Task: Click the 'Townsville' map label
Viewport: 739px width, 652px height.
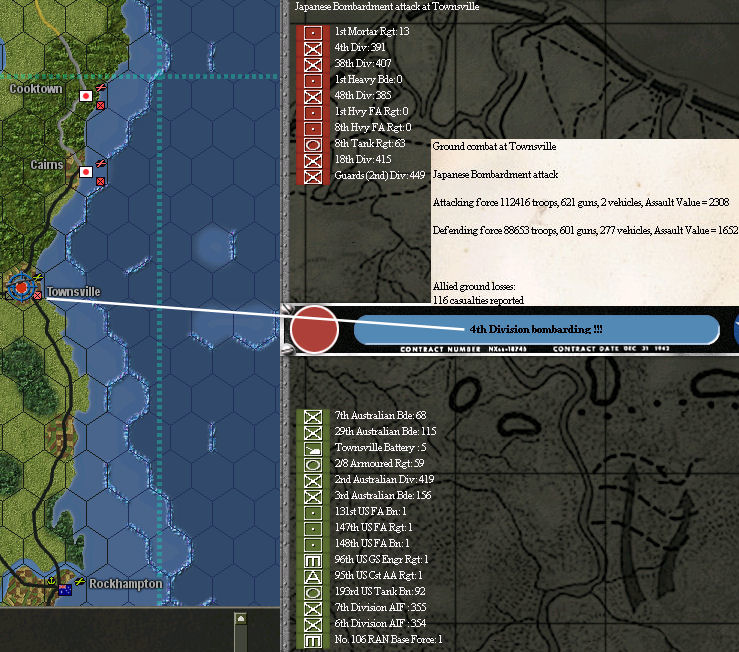Action: tap(74, 292)
